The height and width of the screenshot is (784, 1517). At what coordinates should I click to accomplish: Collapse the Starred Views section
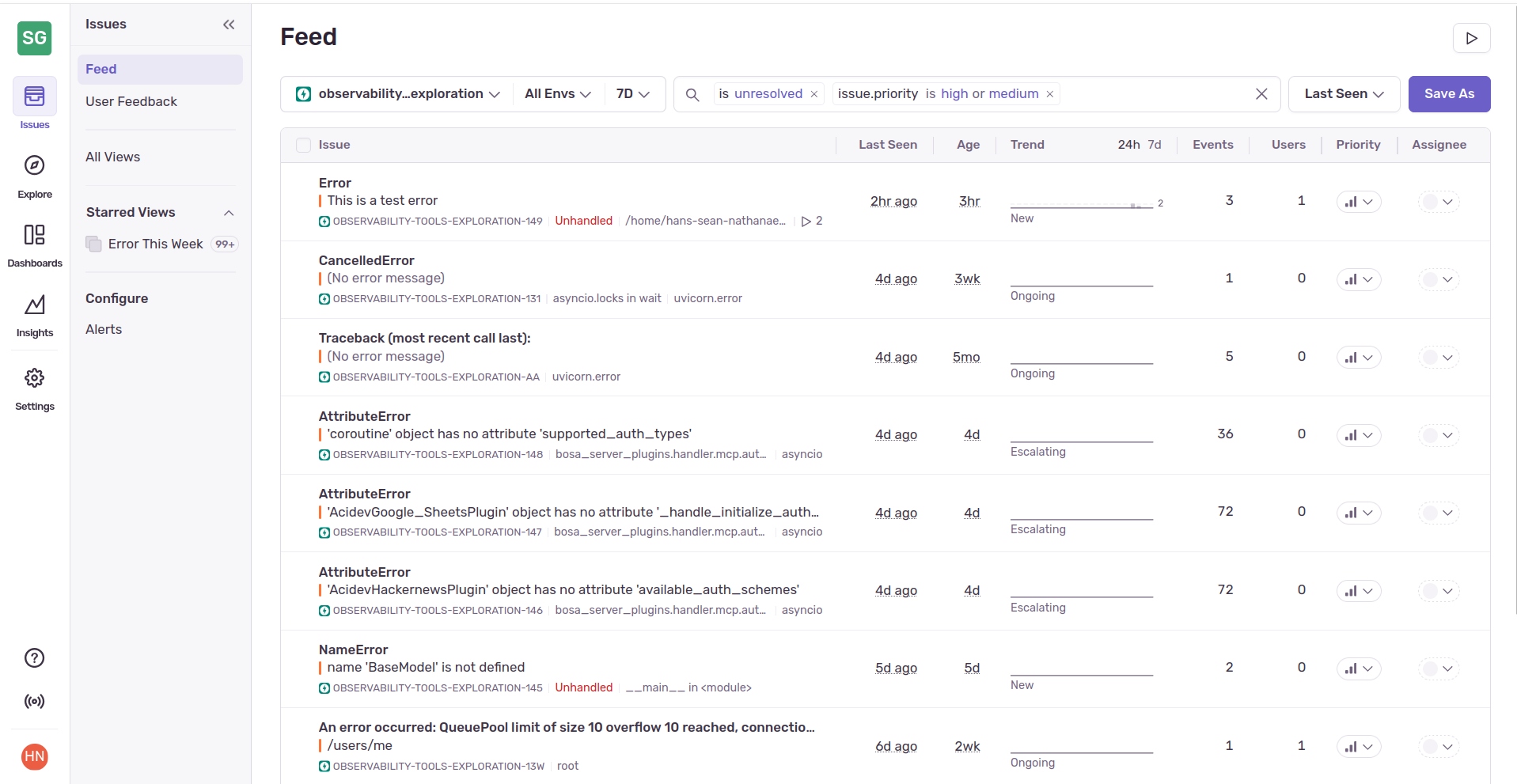pos(229,213)
